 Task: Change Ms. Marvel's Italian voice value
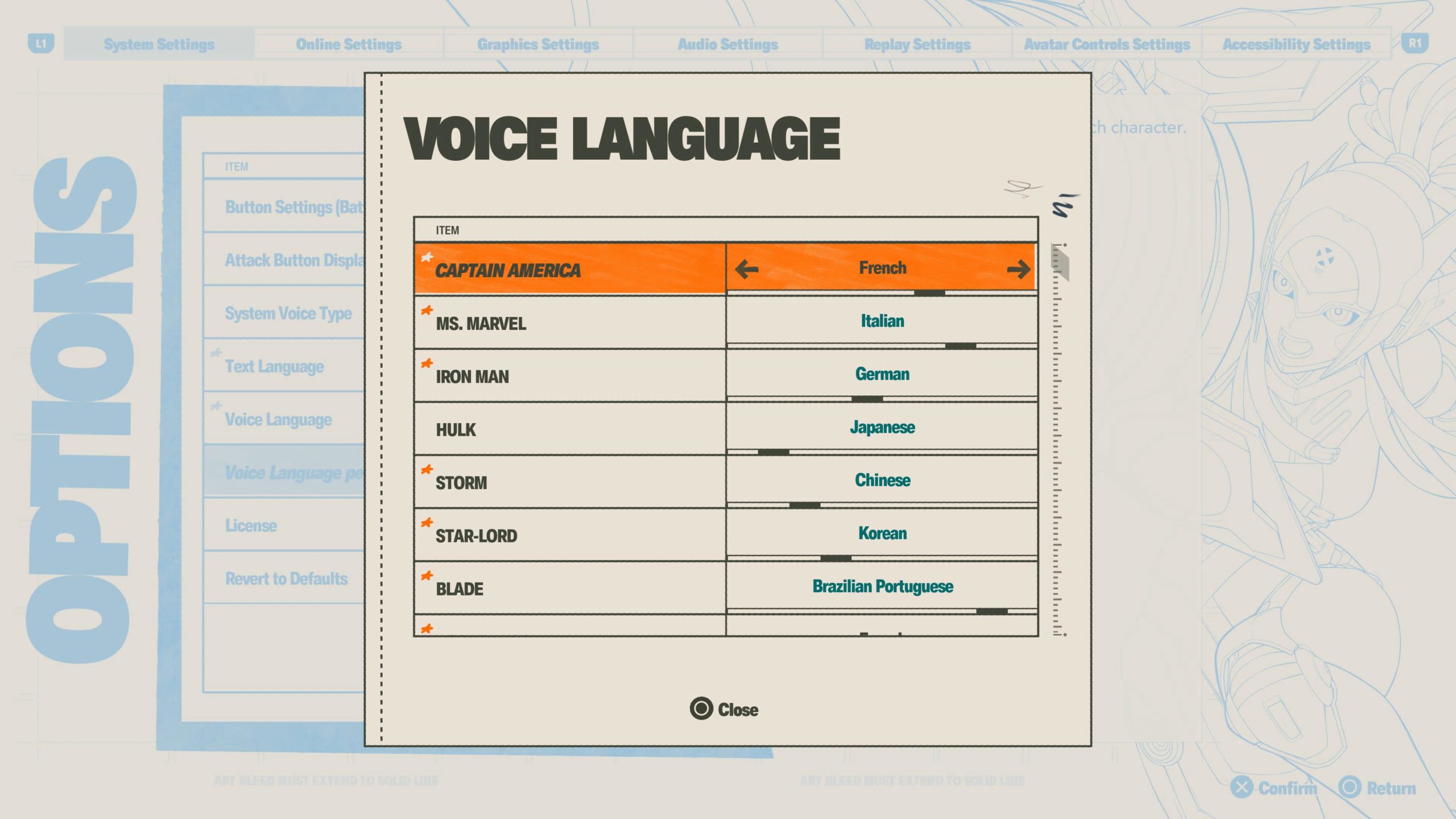882,321
